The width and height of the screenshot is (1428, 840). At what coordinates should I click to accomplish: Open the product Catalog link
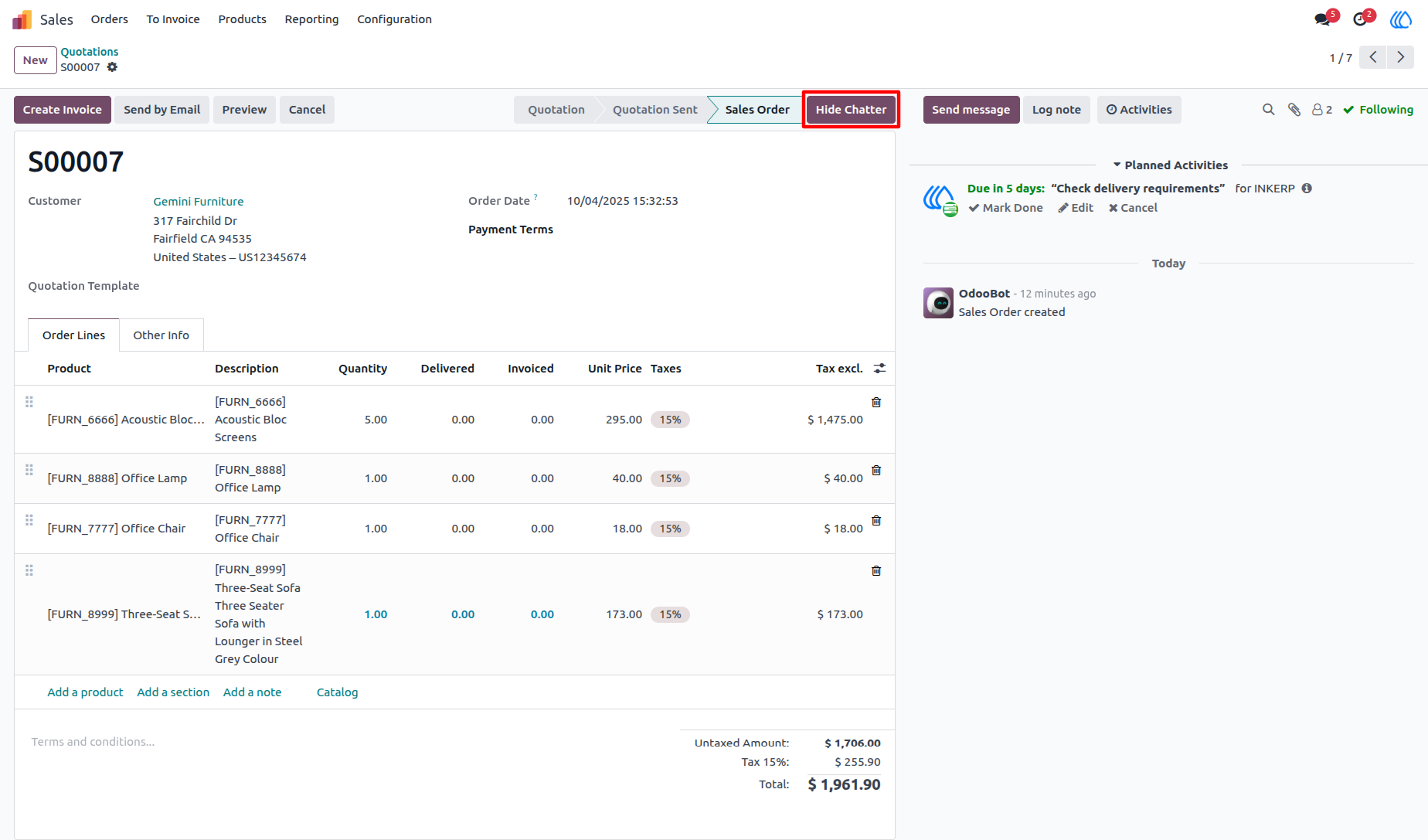coord(338,692)
